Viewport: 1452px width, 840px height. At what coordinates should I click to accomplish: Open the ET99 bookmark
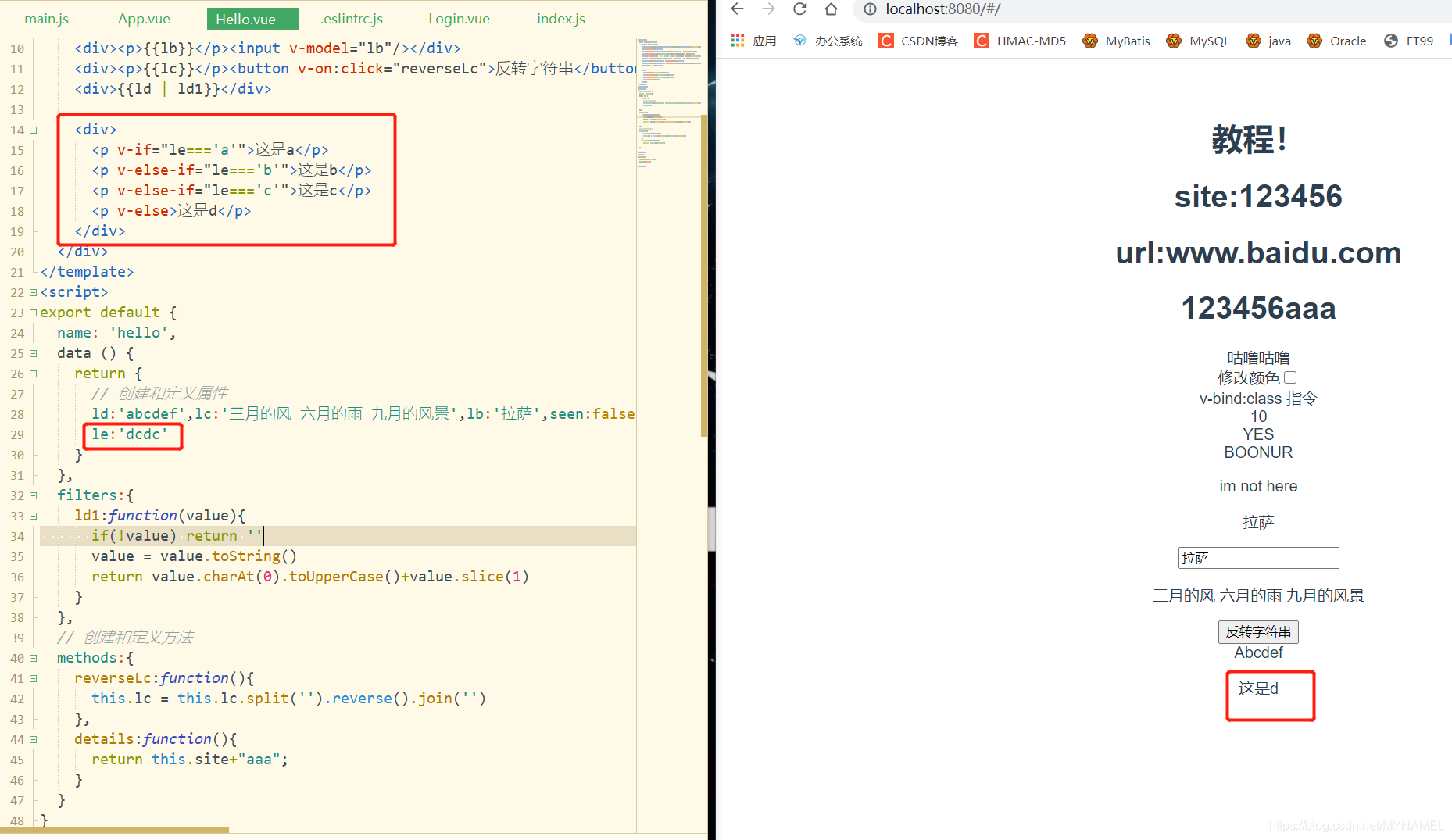pyautogui.click(x=1408, y=41)
